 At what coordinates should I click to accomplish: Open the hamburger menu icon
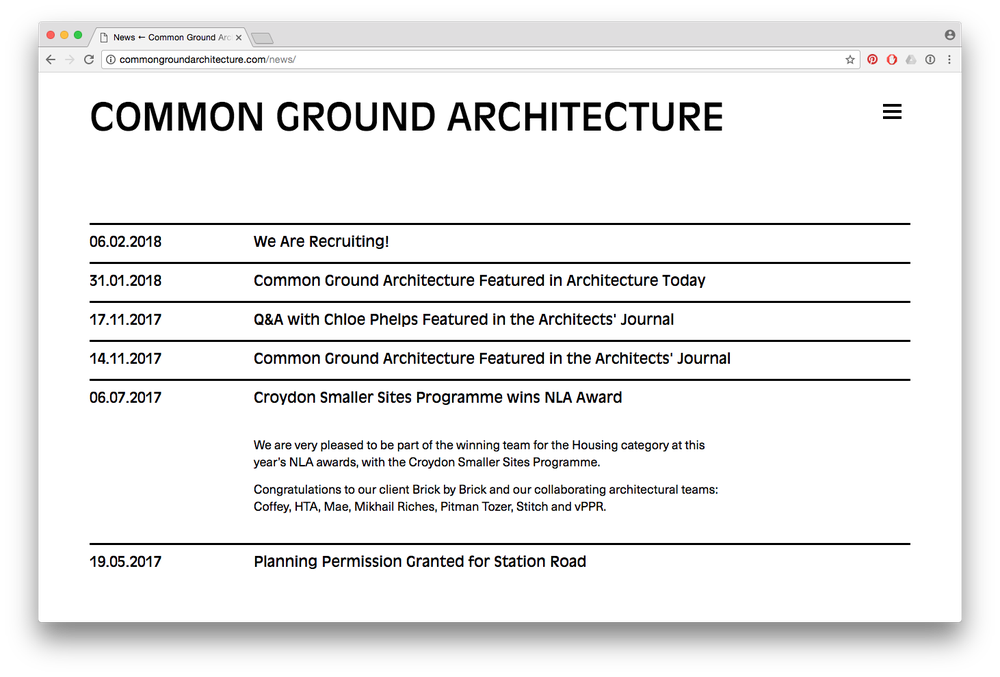(x=892, y=112)
